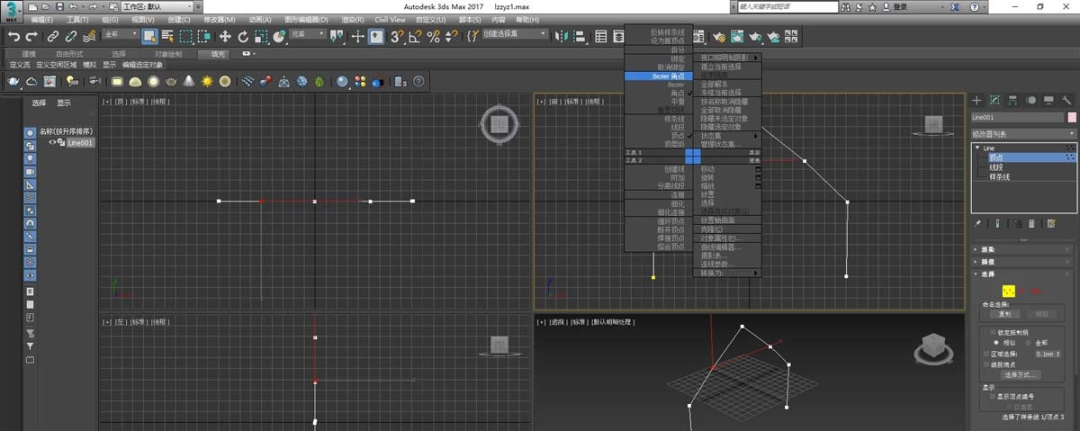Open the 修改器列表 dropdown

click(x=1023, y=134)
